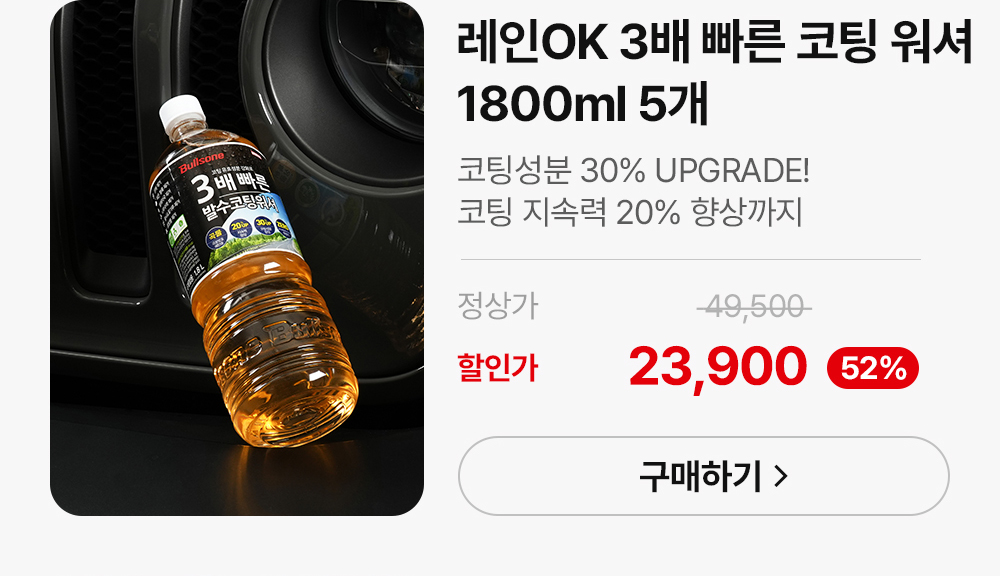This screenshot has width=1000, height=576.
Task: Click the divider line above 정상가
Action: click(691, 260)
